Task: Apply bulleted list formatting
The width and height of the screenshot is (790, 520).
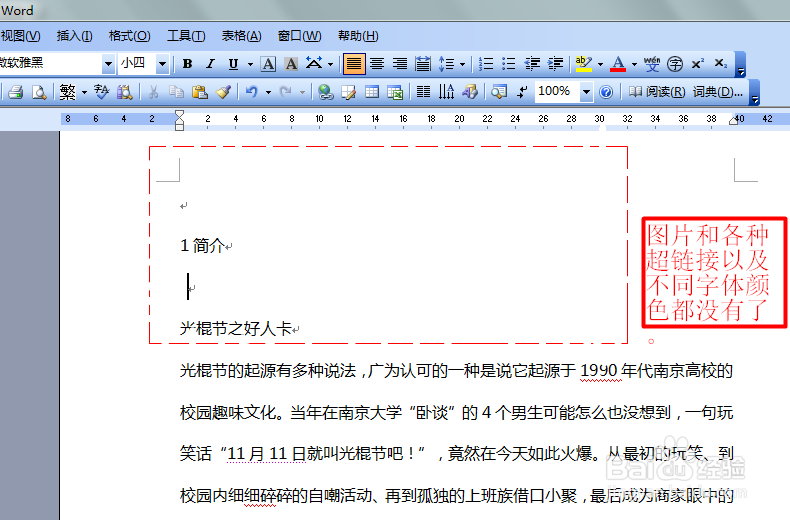Action: [508, 64]
